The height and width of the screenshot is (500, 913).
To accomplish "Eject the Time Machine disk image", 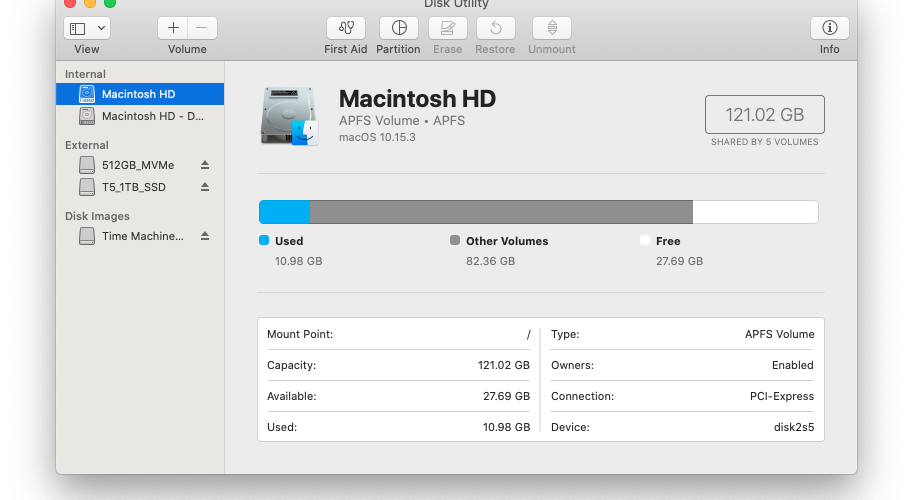I will click(x=205, y=236).
